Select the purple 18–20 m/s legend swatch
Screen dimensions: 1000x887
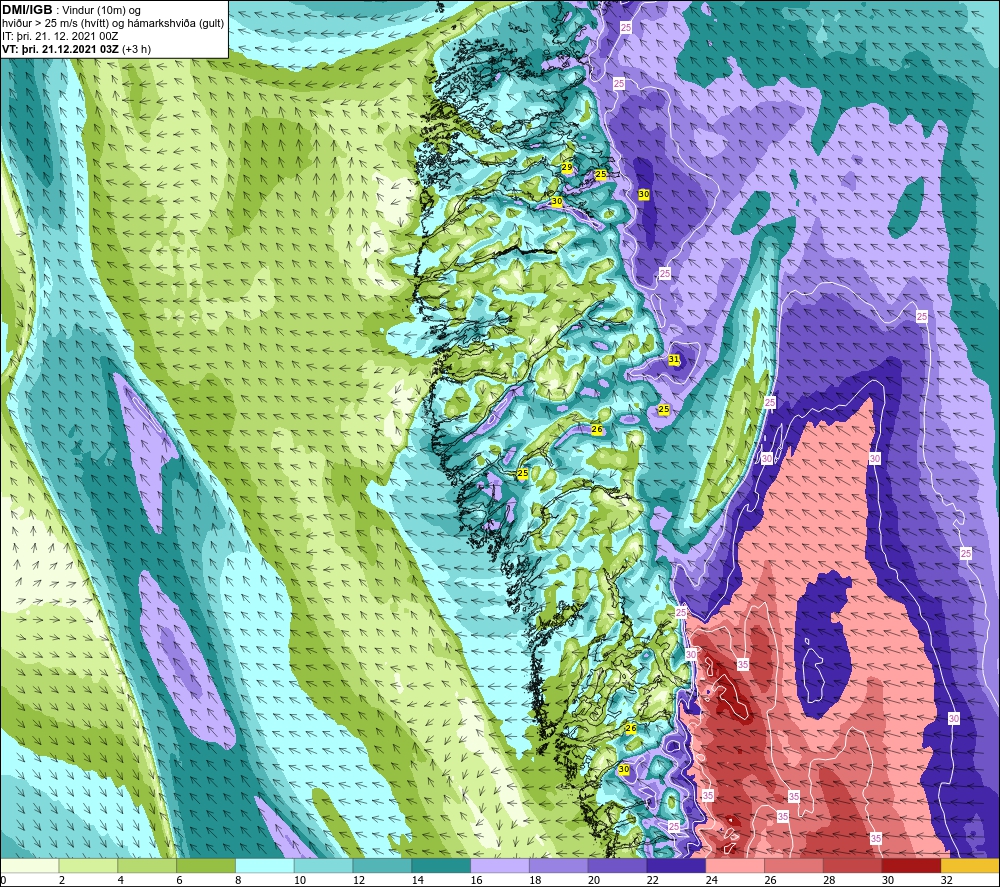pyautogui.click(x=559, y=865)
